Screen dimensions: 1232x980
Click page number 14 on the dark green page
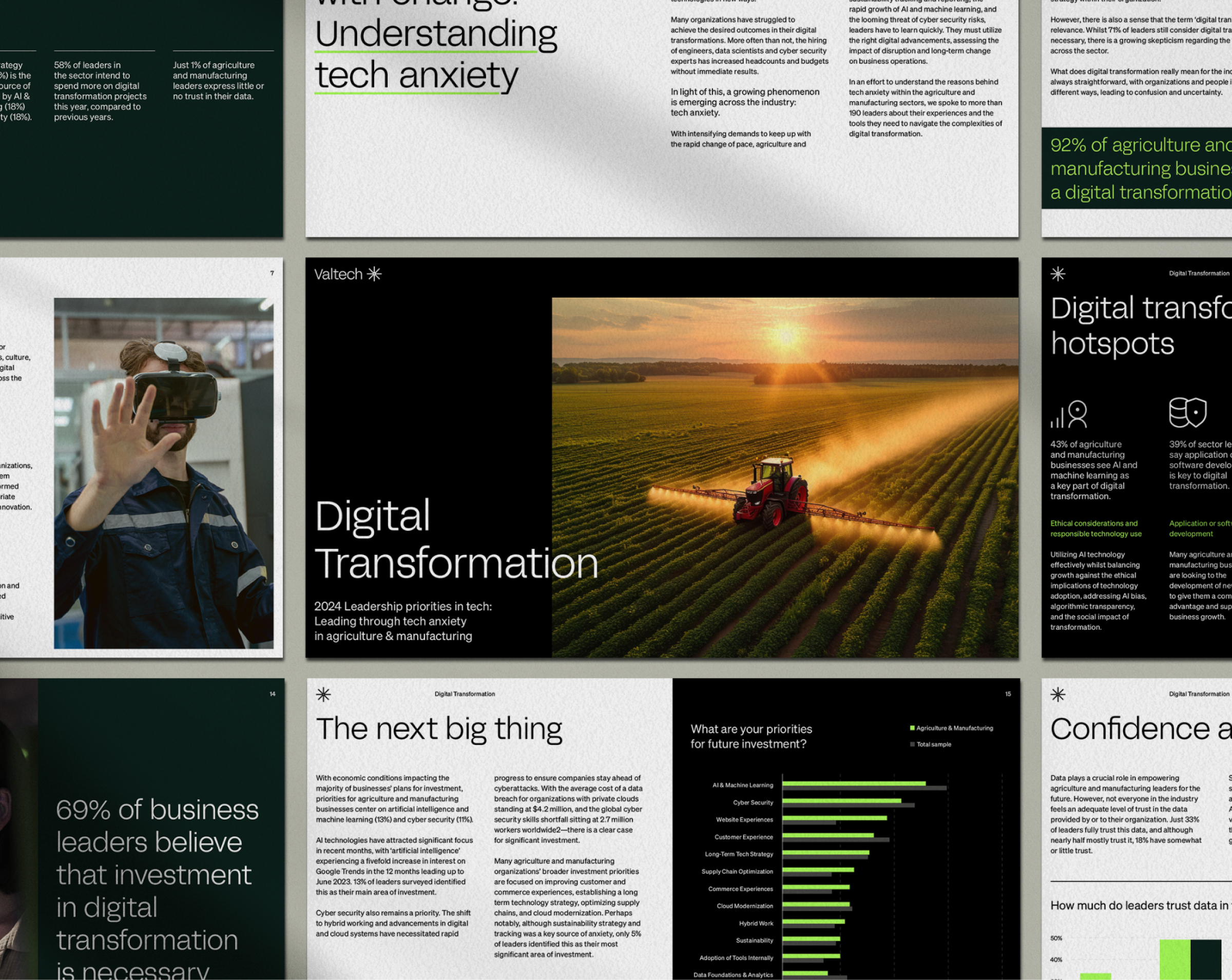coord(273,694)
